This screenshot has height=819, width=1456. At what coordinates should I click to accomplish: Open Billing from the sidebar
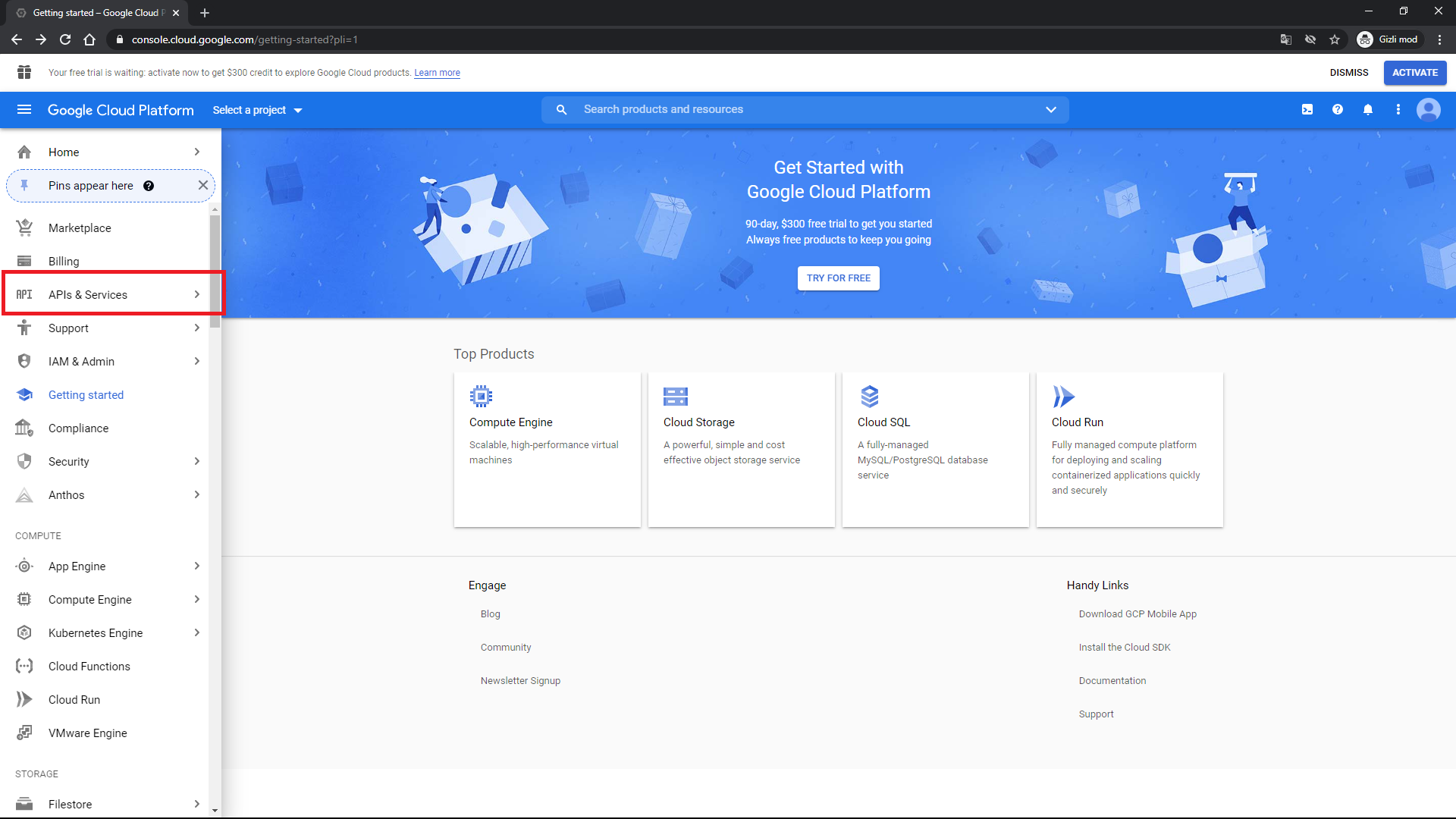click(x=105, y=261)
